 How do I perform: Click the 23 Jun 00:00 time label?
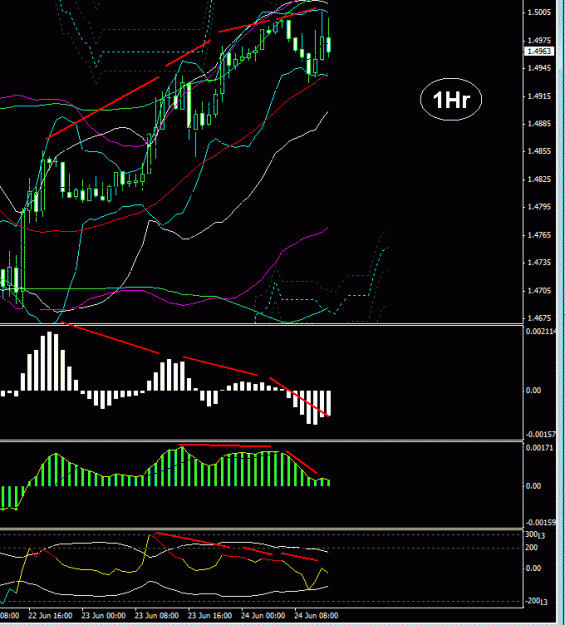(x=103, y=615)
